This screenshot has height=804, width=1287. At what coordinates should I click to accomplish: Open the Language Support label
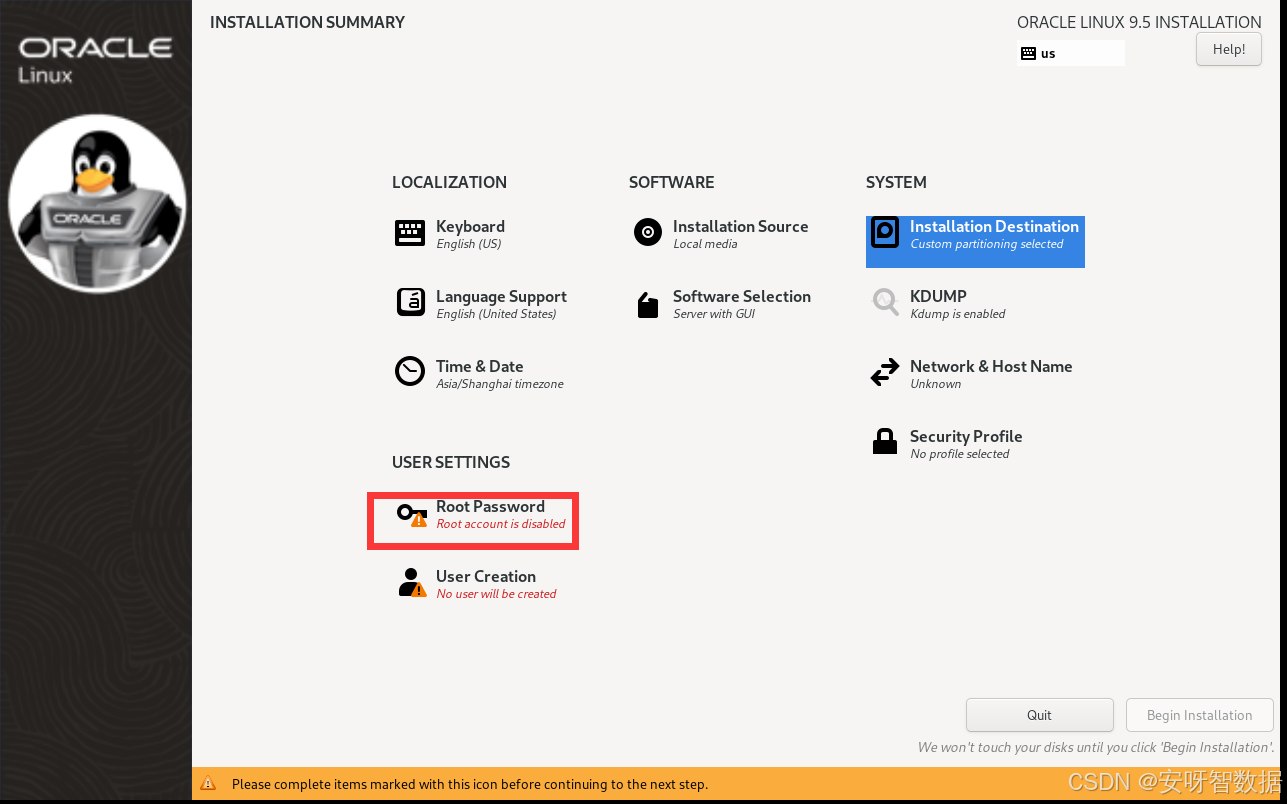[x=501, y=297]
